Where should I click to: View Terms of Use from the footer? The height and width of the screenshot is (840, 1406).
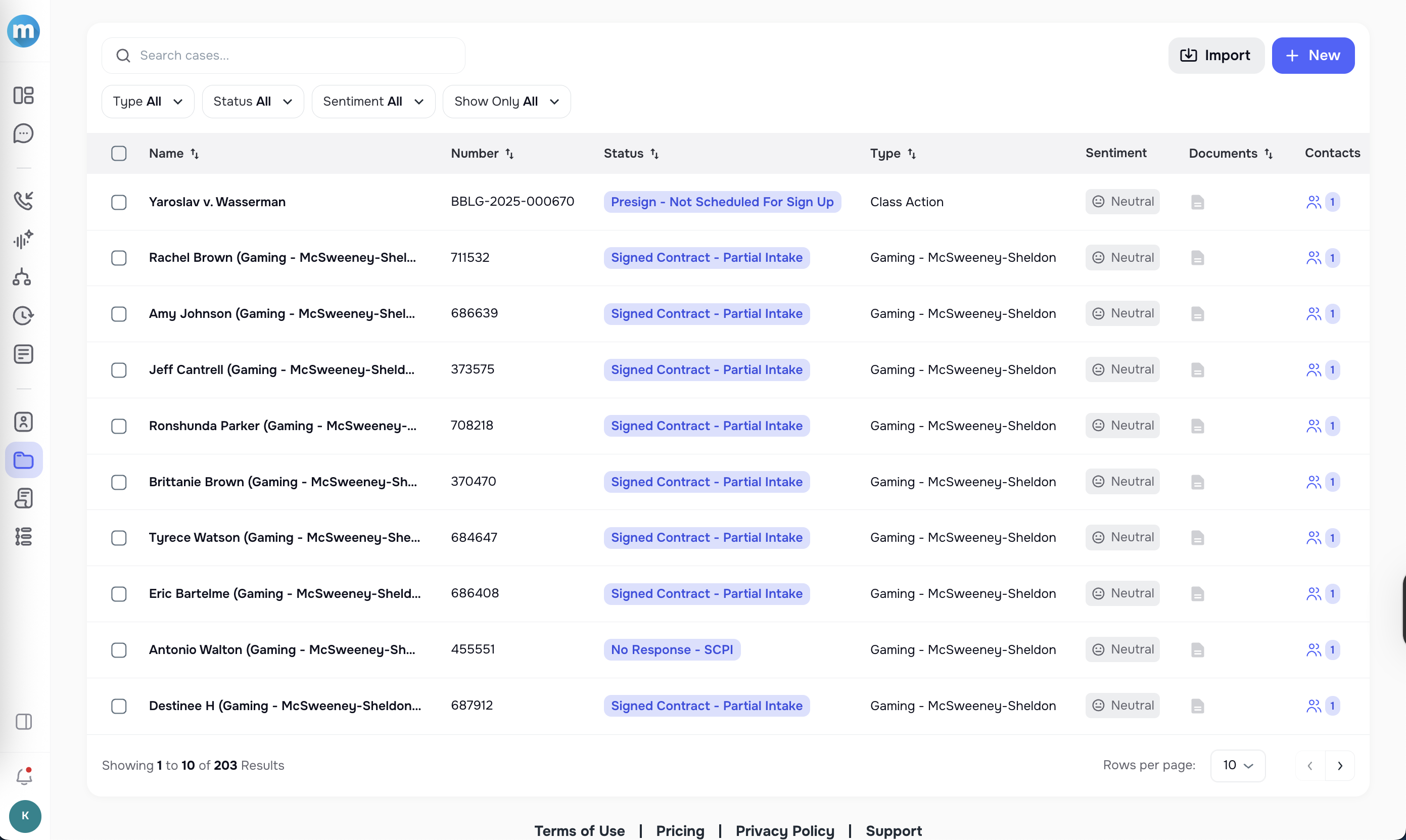(579, 830)
